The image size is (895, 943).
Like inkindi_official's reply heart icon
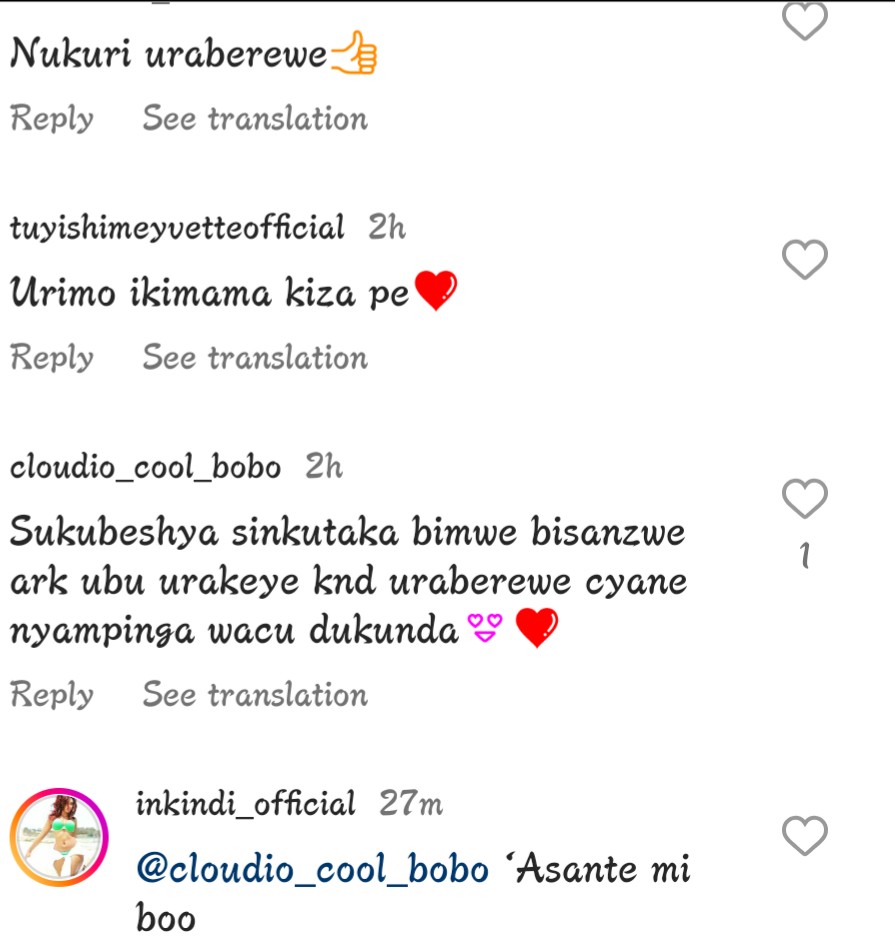805,835
